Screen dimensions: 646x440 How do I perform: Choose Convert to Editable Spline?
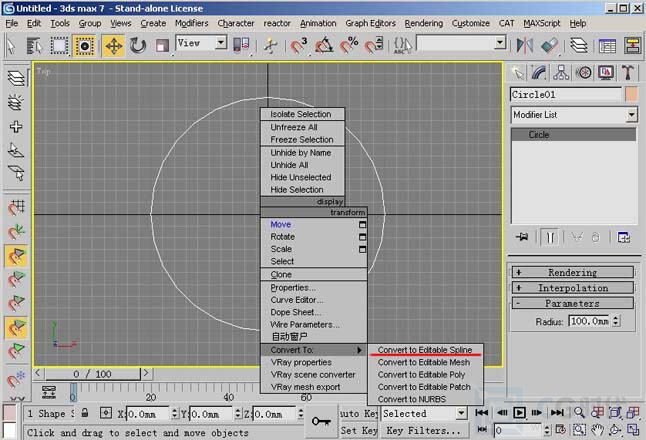point(425,350)
